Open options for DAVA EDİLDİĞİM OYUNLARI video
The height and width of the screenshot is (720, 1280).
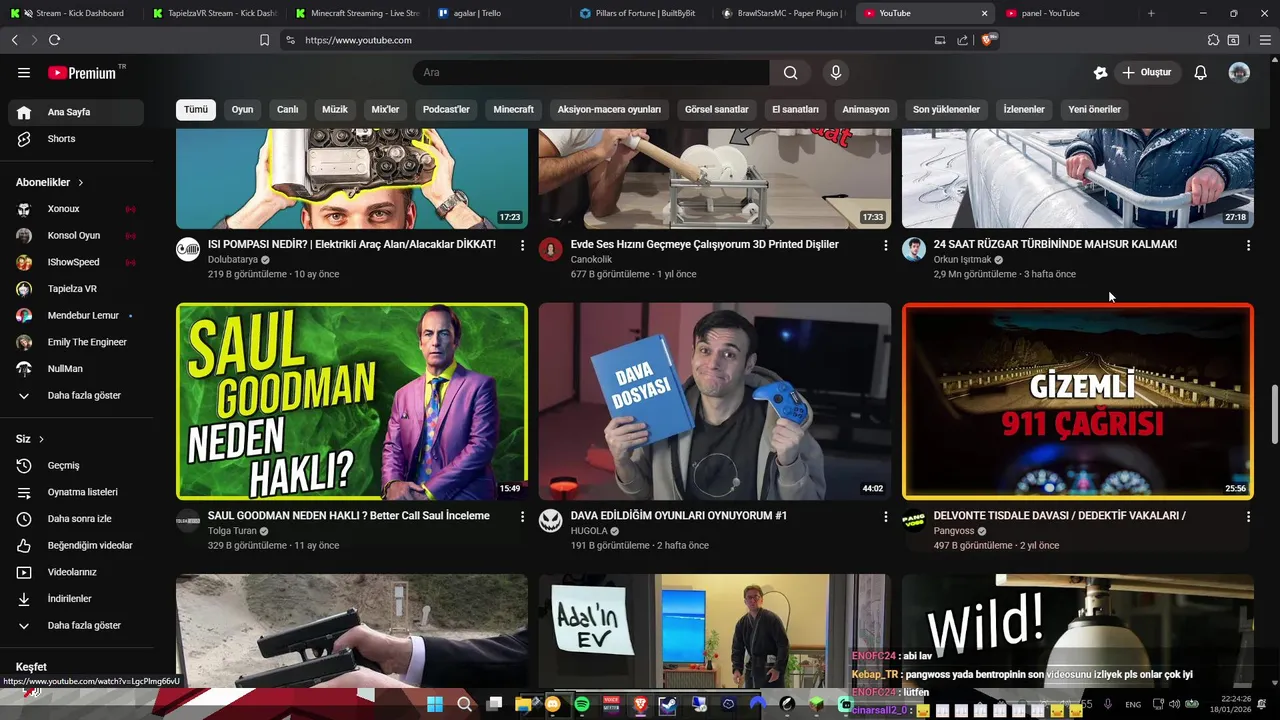(885, 516)
